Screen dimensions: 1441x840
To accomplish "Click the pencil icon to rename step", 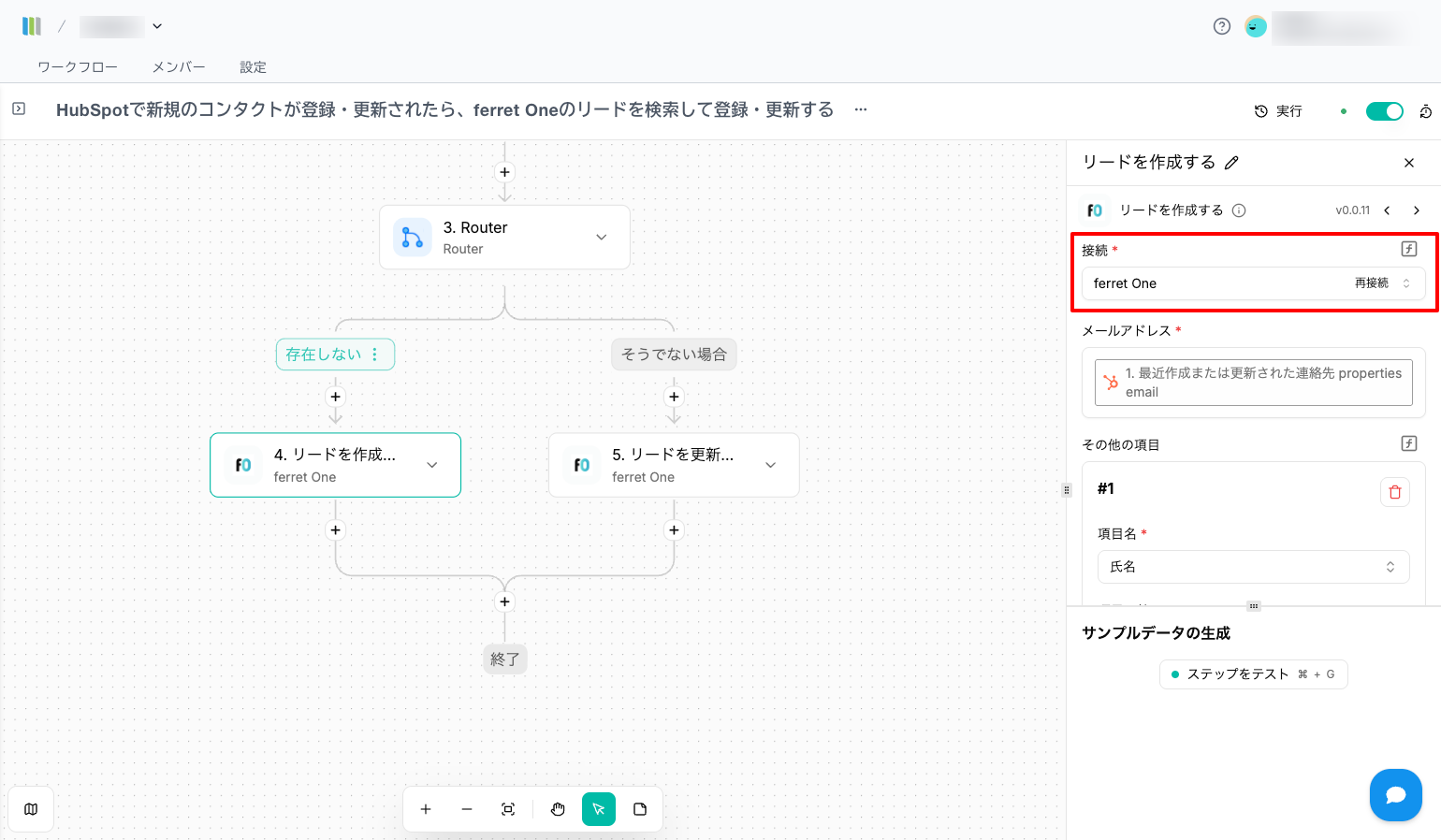I will point(1231,163).
